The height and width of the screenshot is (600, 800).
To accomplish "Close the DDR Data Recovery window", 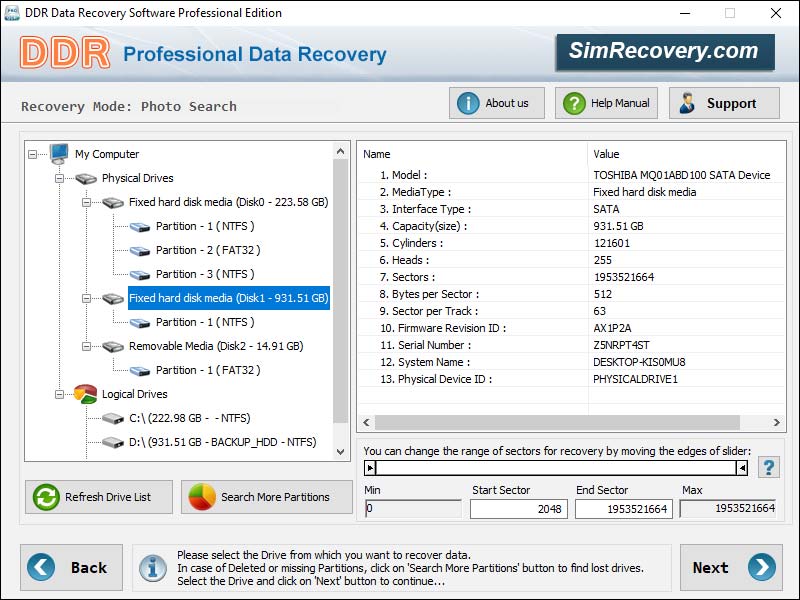I will 776,13.
